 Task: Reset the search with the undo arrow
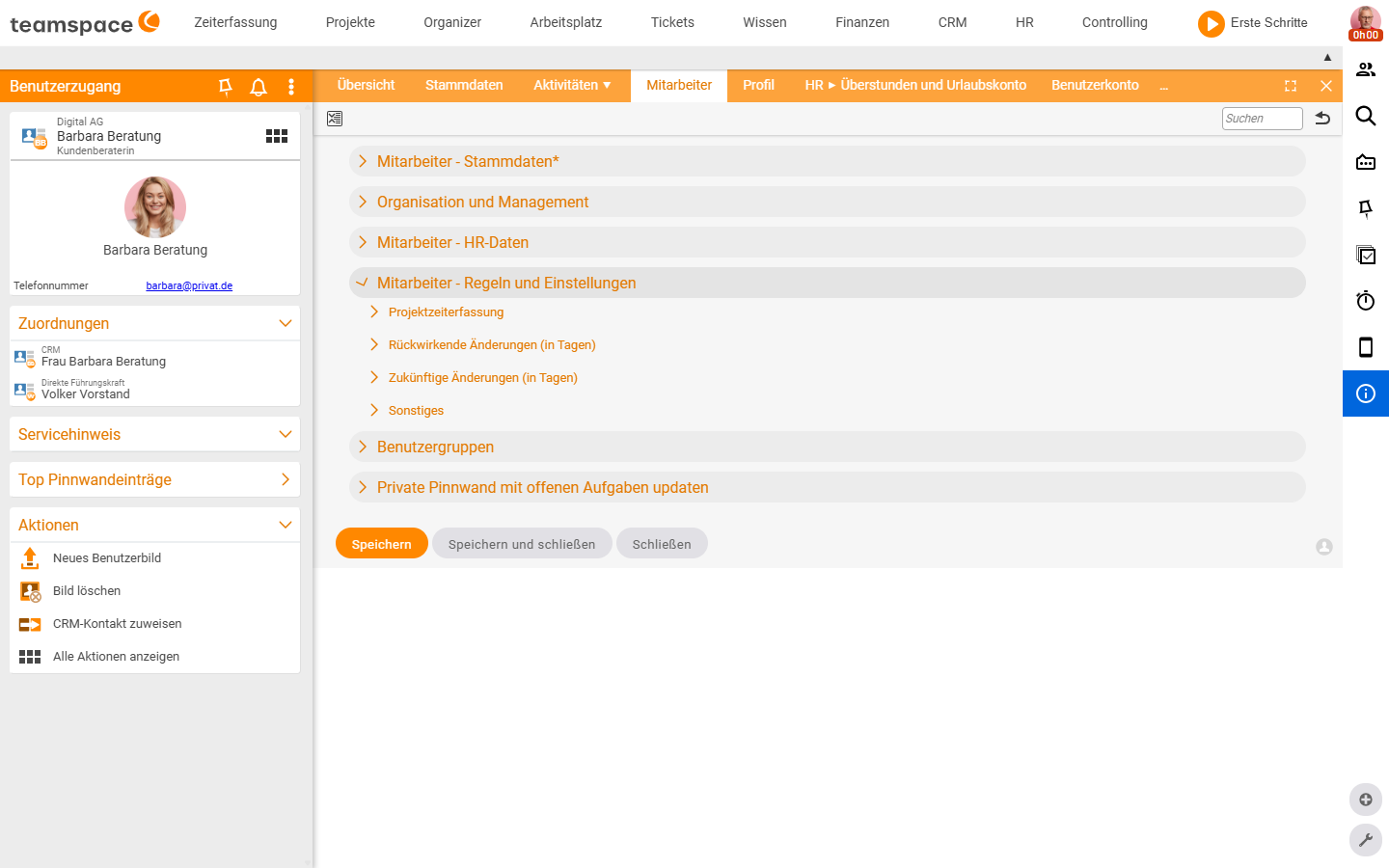1322,118
